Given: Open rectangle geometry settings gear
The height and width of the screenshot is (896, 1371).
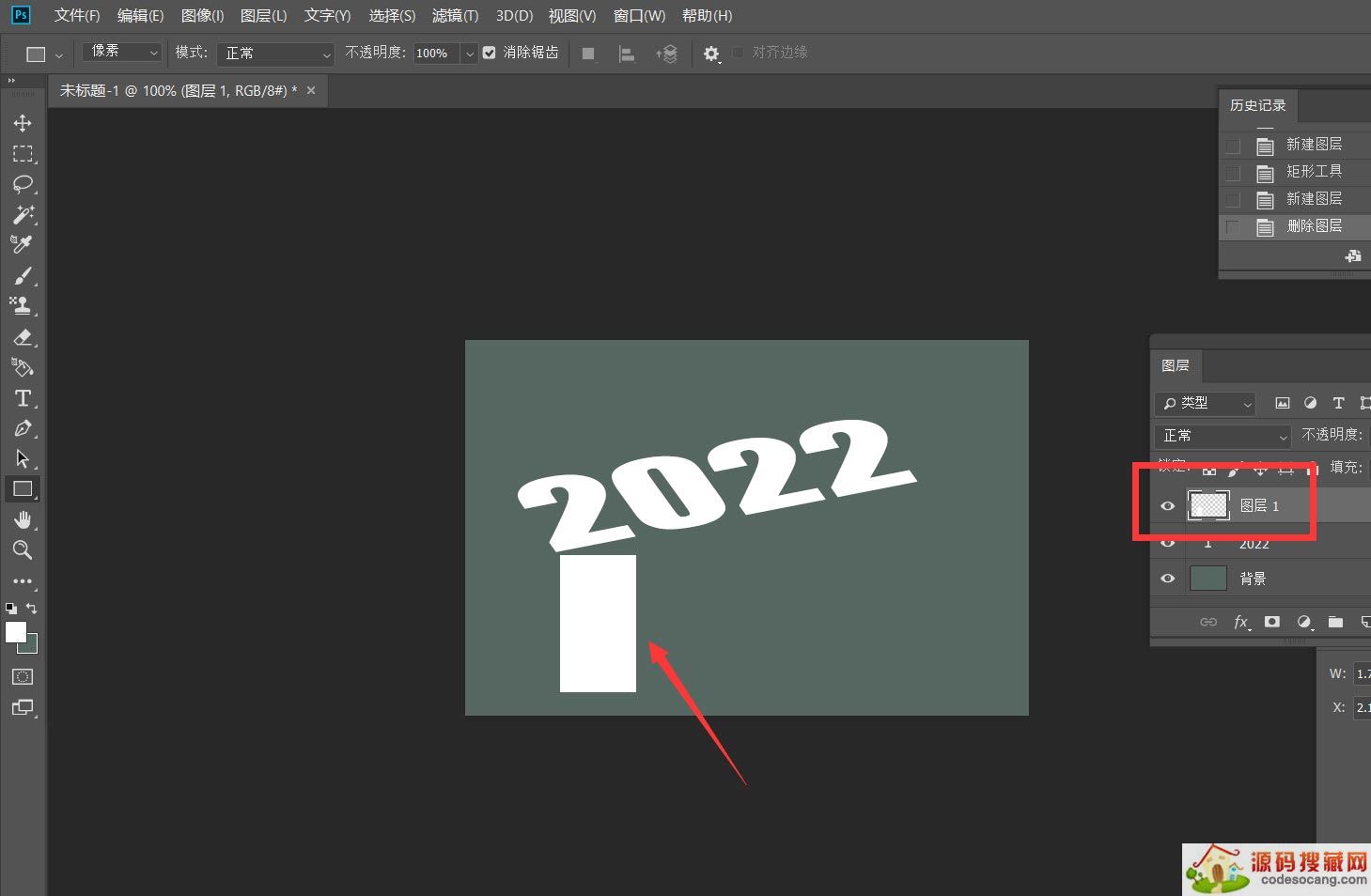Looking at the screenshot, I should (711, 54).
